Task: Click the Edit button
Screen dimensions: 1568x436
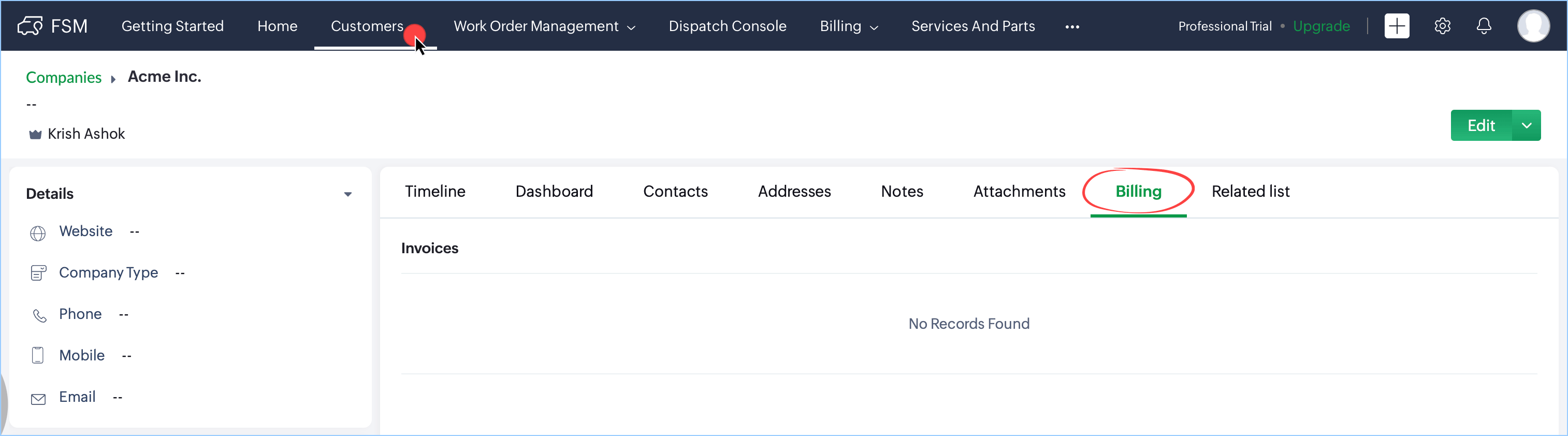Action: (x=1480, y=125)
